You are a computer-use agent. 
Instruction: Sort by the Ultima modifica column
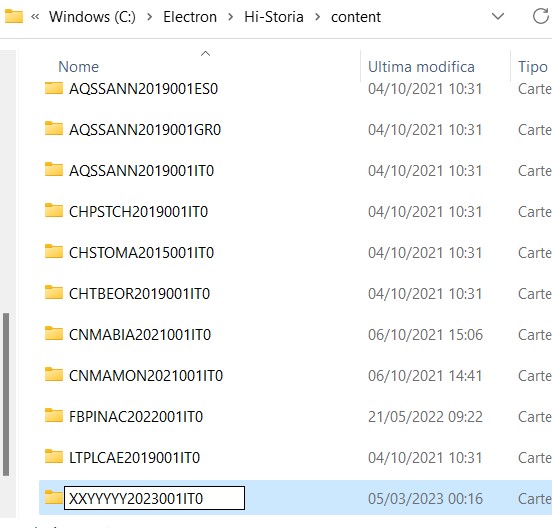(x=421, y=67)
